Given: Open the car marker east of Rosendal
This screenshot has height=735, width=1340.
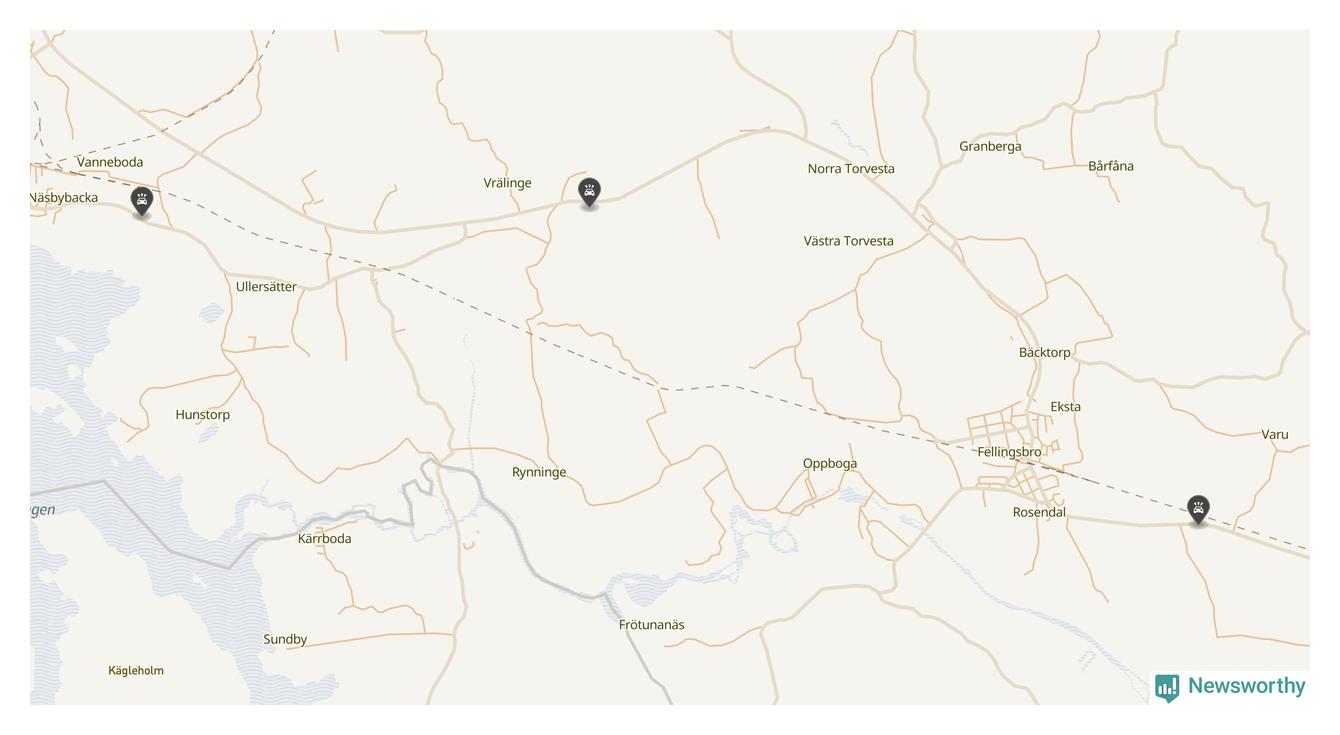Looking at the screenshot, I should tap(1198, 510).
